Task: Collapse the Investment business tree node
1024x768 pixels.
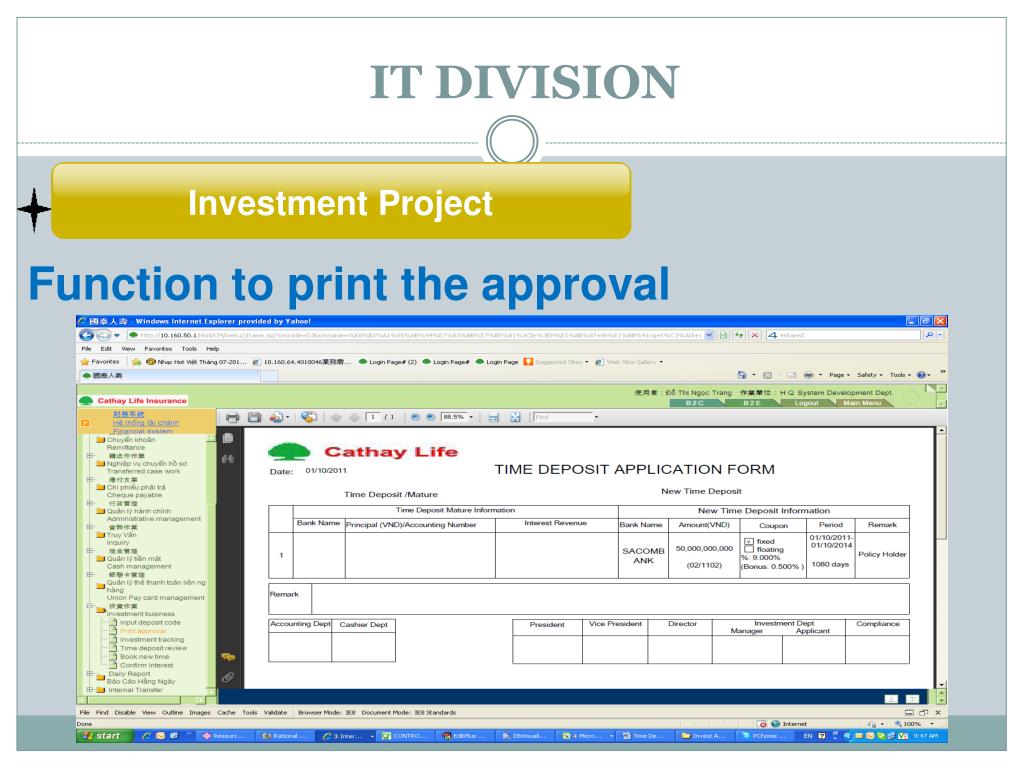Action: 89,606
